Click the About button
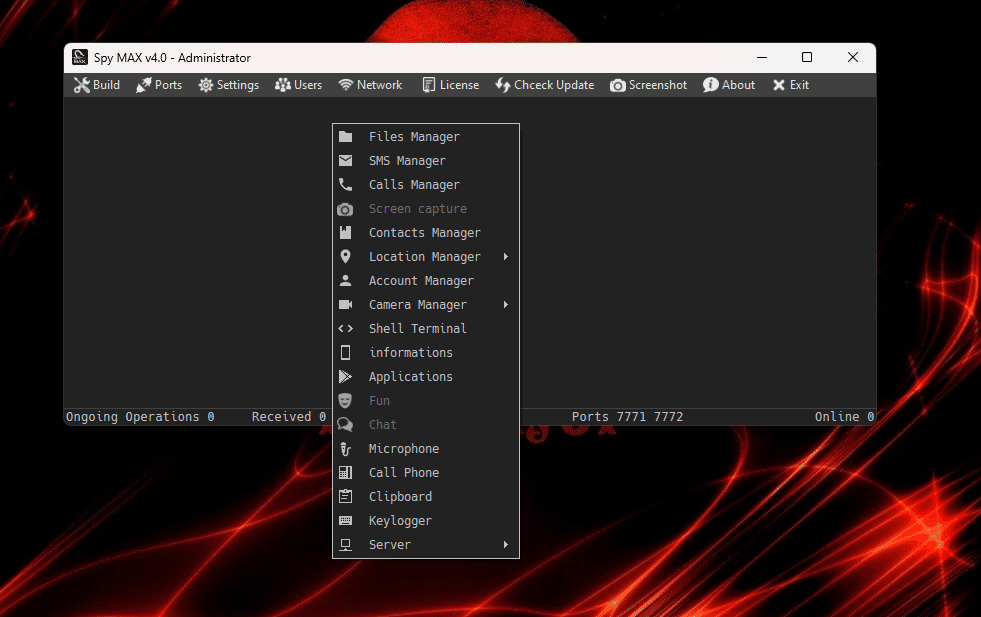The width and height of the screenshot is (981, 617). 729,85
